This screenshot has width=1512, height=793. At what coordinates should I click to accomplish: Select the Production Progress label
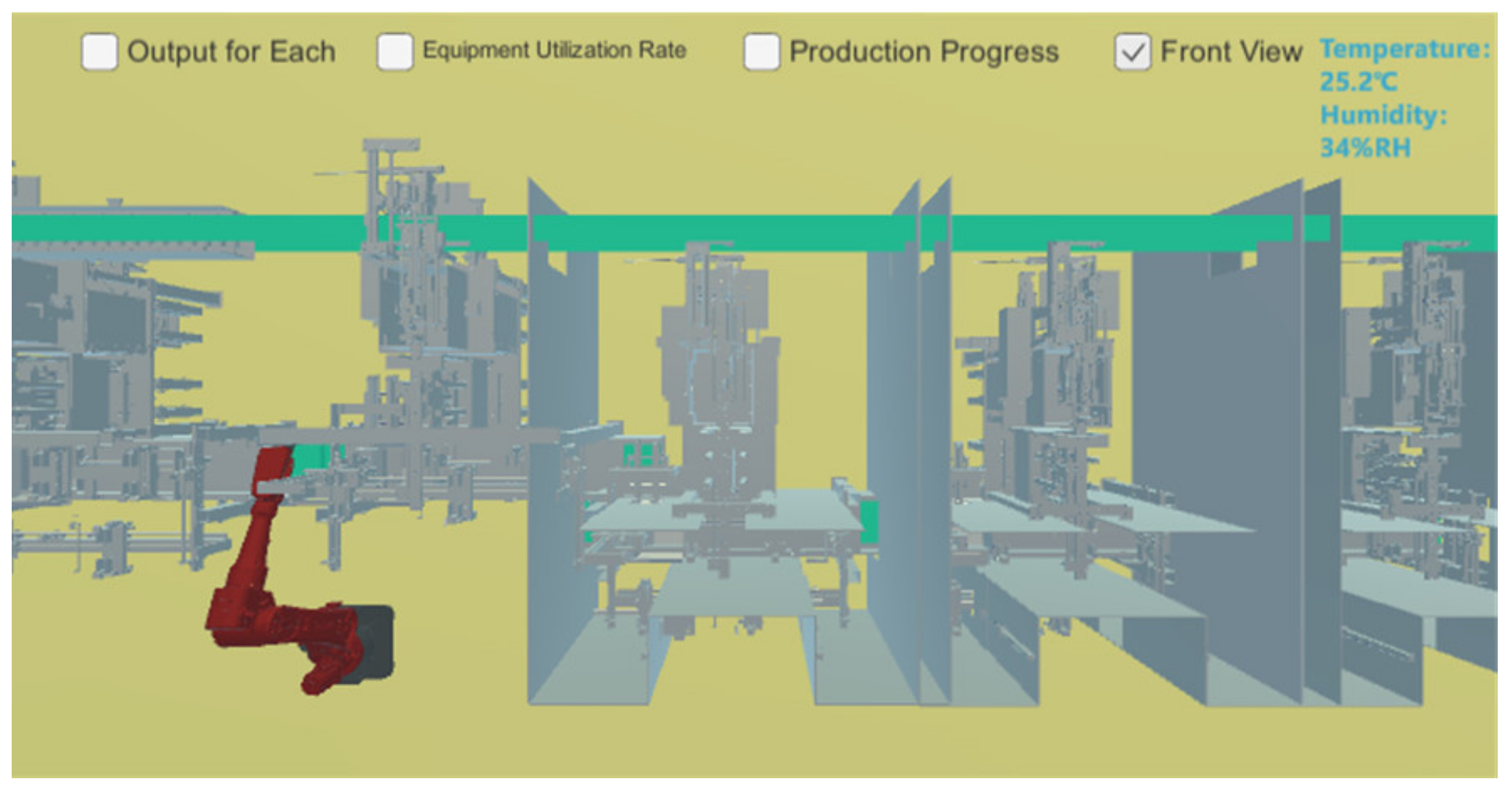pyautogui.click(x=924, y=52)
